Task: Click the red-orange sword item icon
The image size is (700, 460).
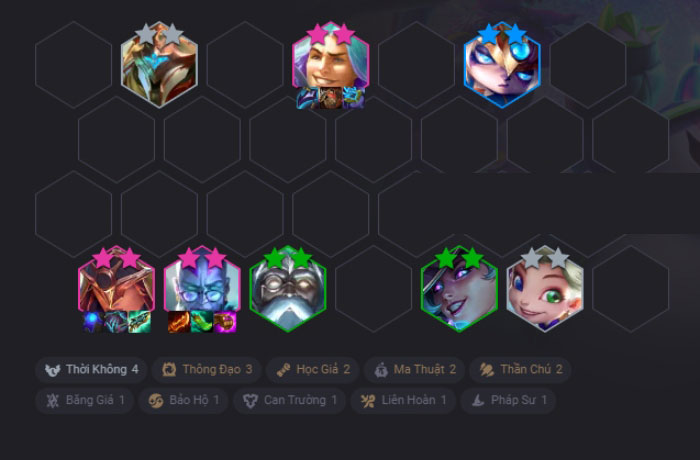Action: point(179,322)
